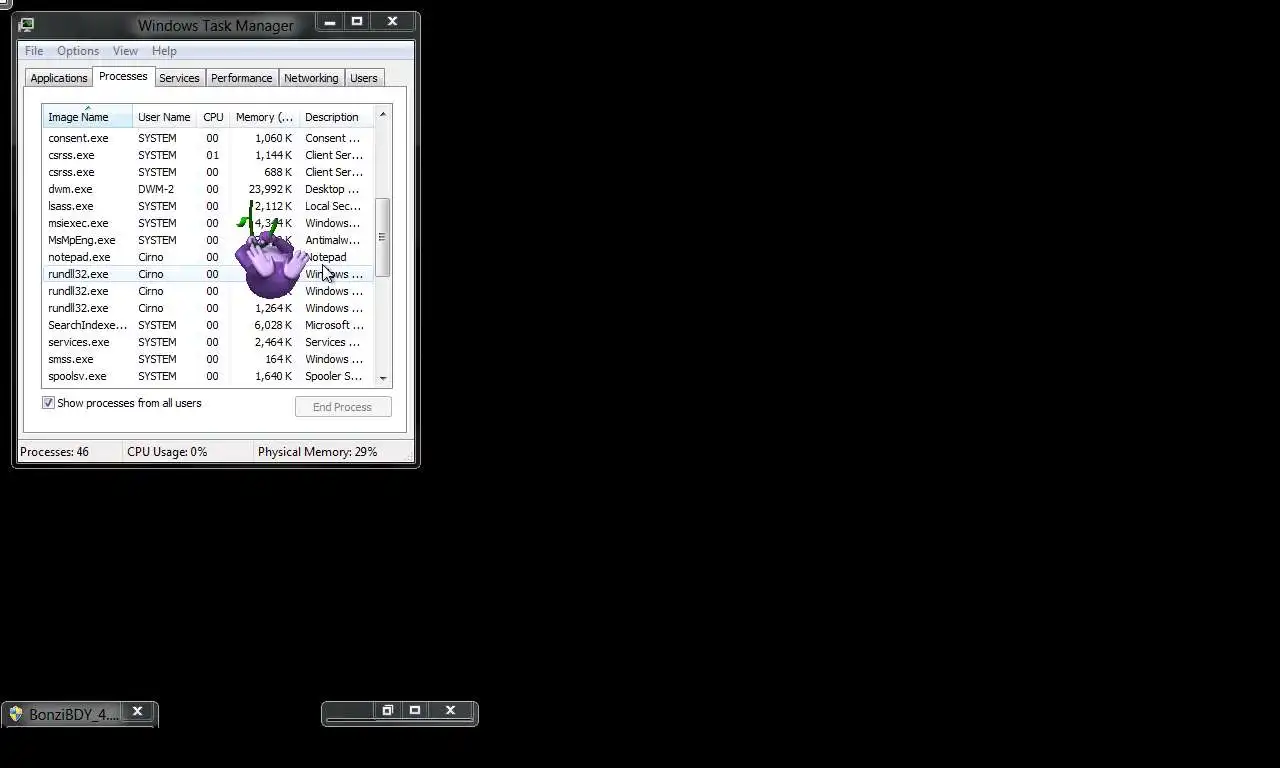Screen dimensions: 1280x768
Task: Click the Microsoft ... description cell
Action: [334, 325]
